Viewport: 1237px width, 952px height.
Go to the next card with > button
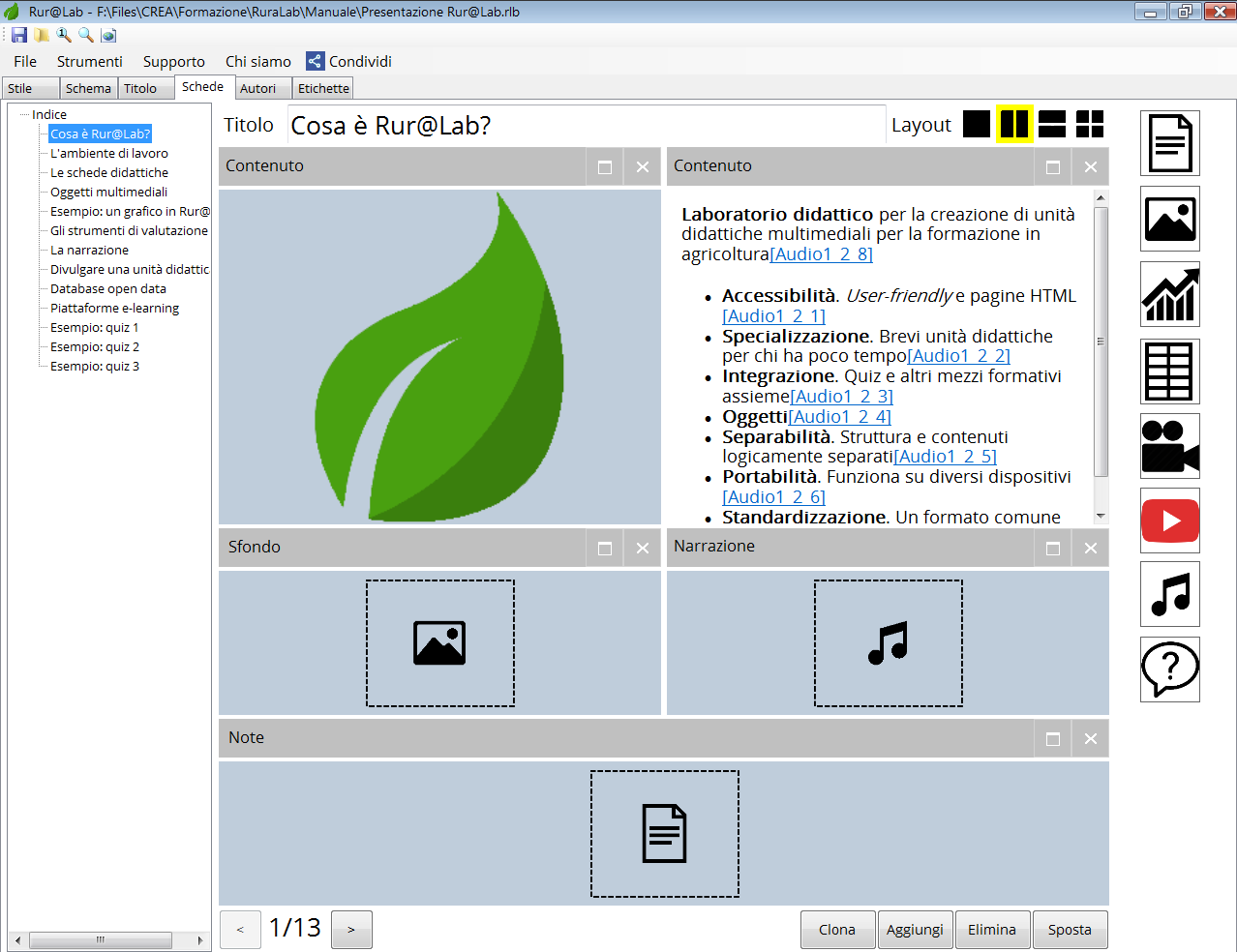351,930
